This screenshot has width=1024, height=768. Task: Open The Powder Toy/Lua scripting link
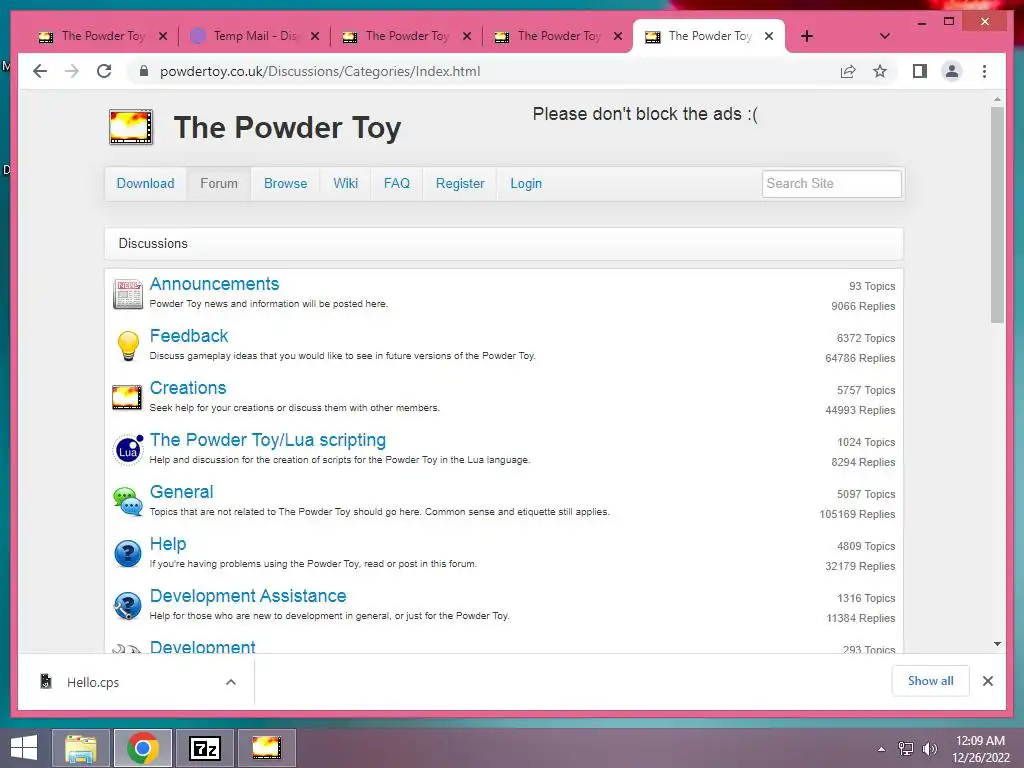tap(268, 440)
